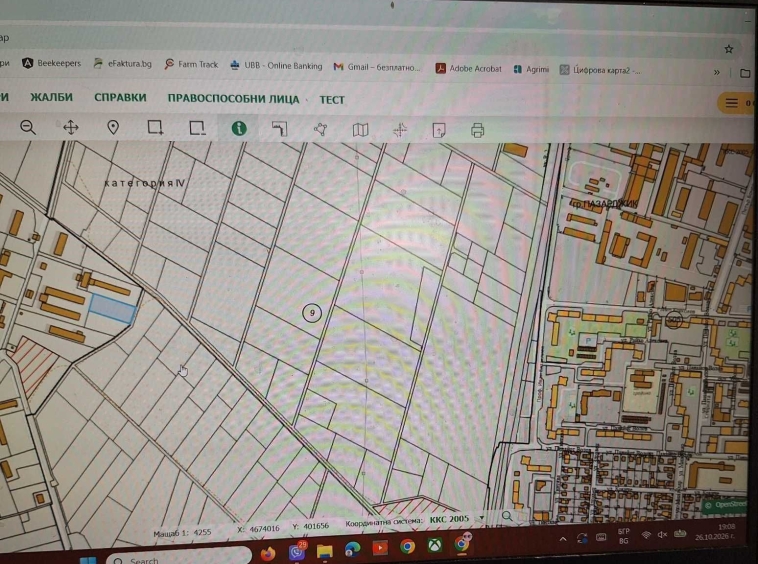Screen dimensions: 758x564
Task: Click the circled parcel number 9
Action: pyautogui.click(x=312, y=313)
